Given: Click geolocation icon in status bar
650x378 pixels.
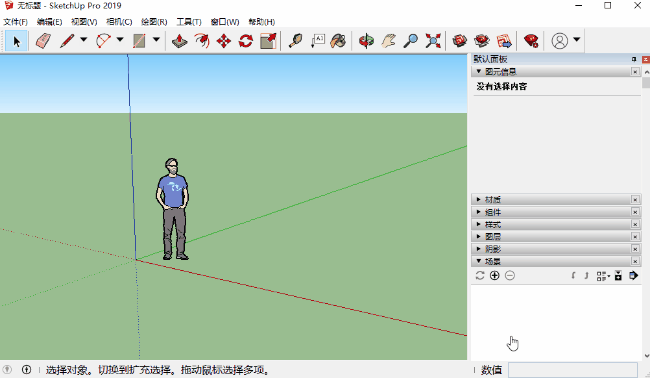Looking at the screenshot, I should [7, 369].
